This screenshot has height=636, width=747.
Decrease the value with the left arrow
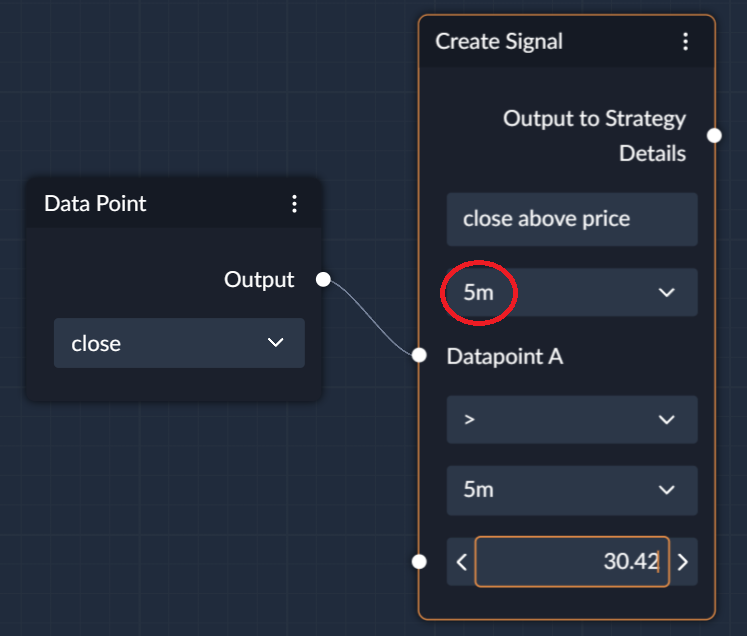pos(461,562)
